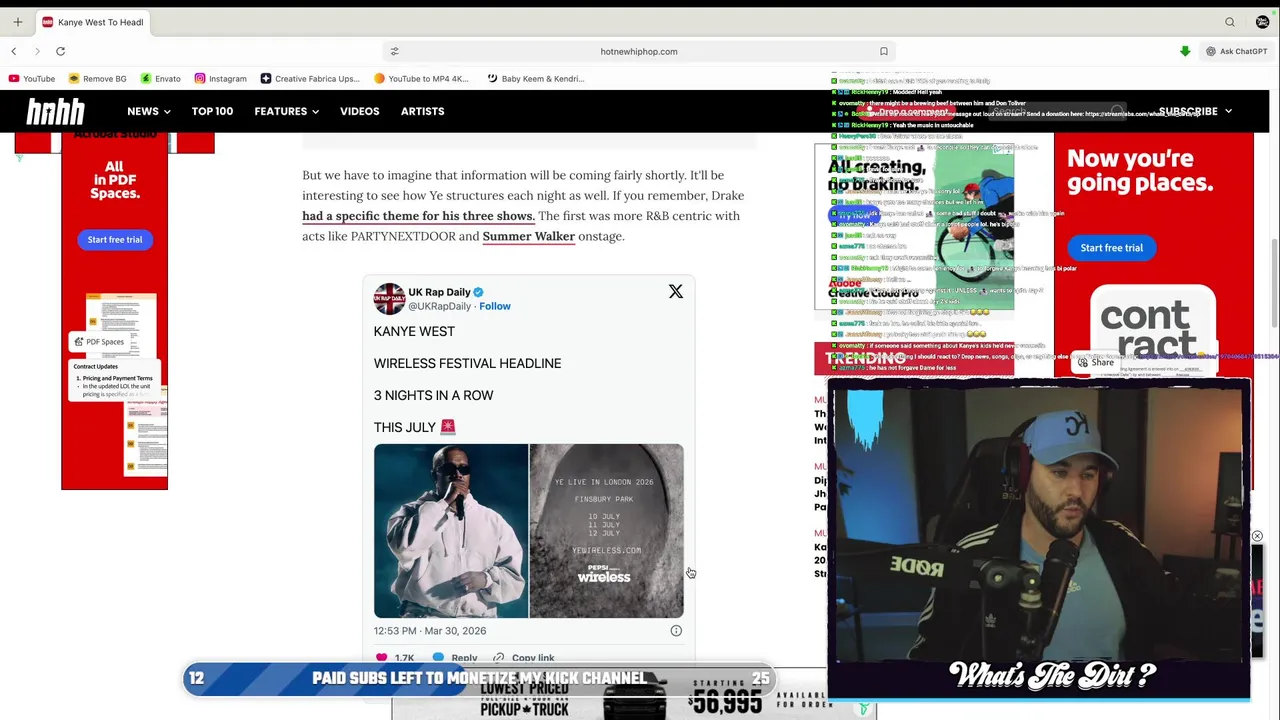Expand the SUBSCRIBE dropdown
Screen dimensions: 1280x720
click(1195, 111)
